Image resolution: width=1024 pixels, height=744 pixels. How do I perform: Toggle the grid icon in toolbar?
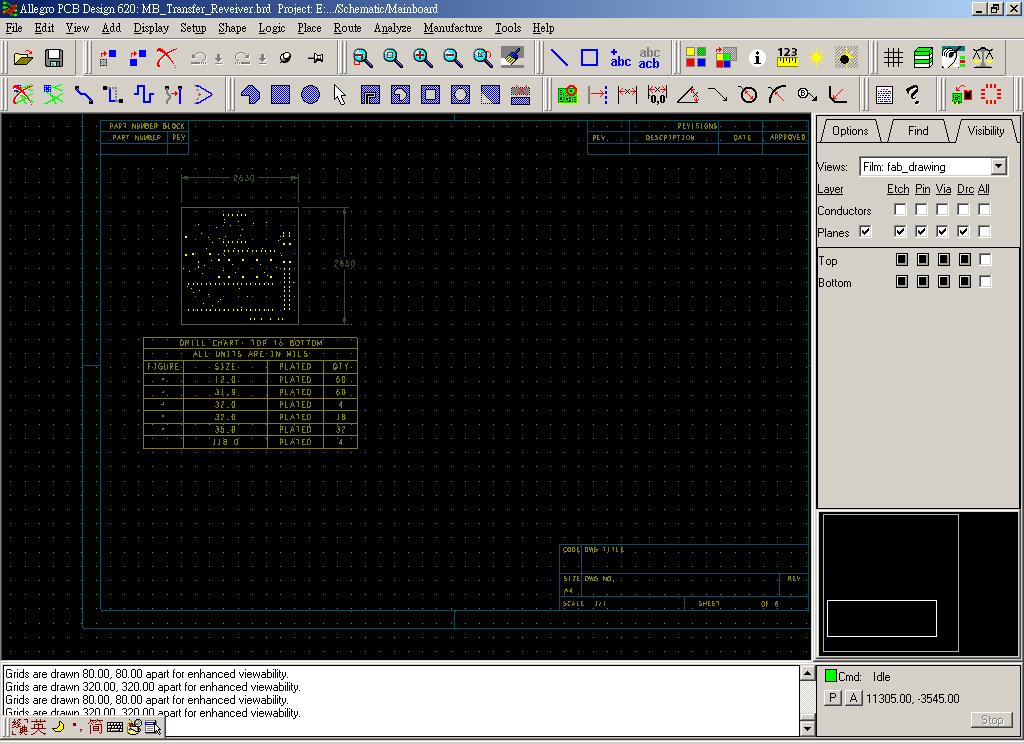(893, 58)
